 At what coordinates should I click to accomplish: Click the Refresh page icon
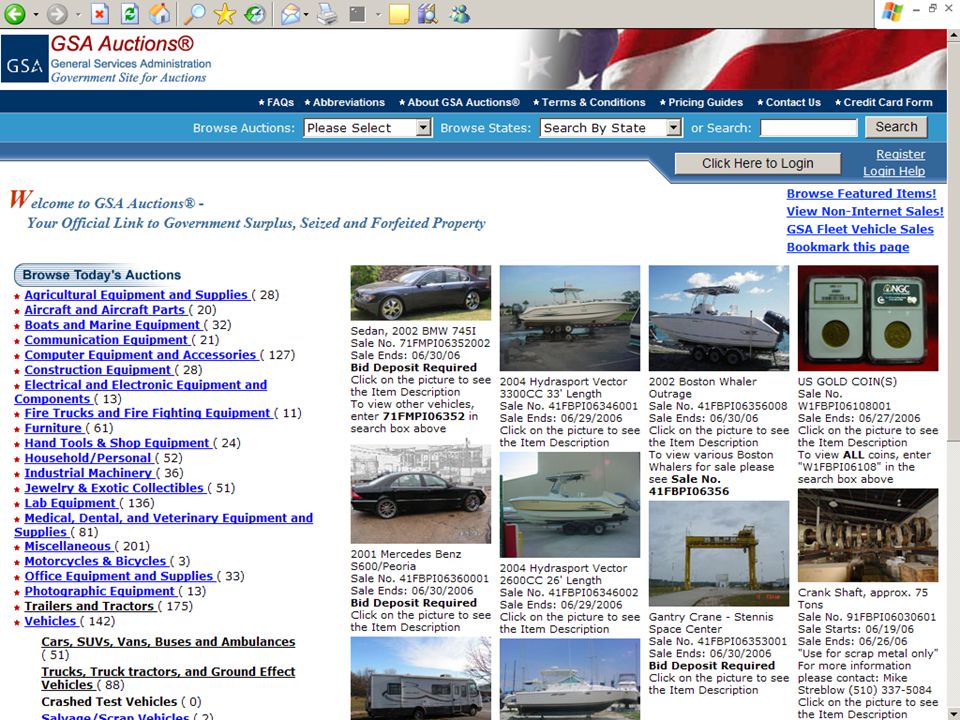[130, 13]
